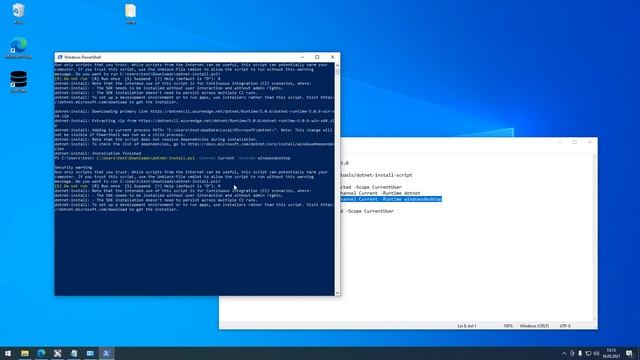Image resolution: width=640 pixels, height=360 pixels.
Task: Click the PowerShell scrollbar up arrow
Action: tap(337, 65)
